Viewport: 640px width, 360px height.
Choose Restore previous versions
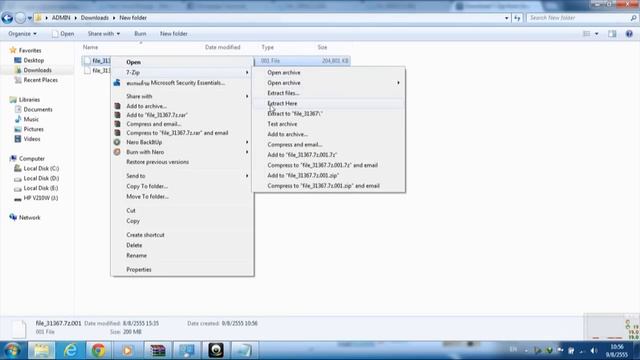coord(182,162)
